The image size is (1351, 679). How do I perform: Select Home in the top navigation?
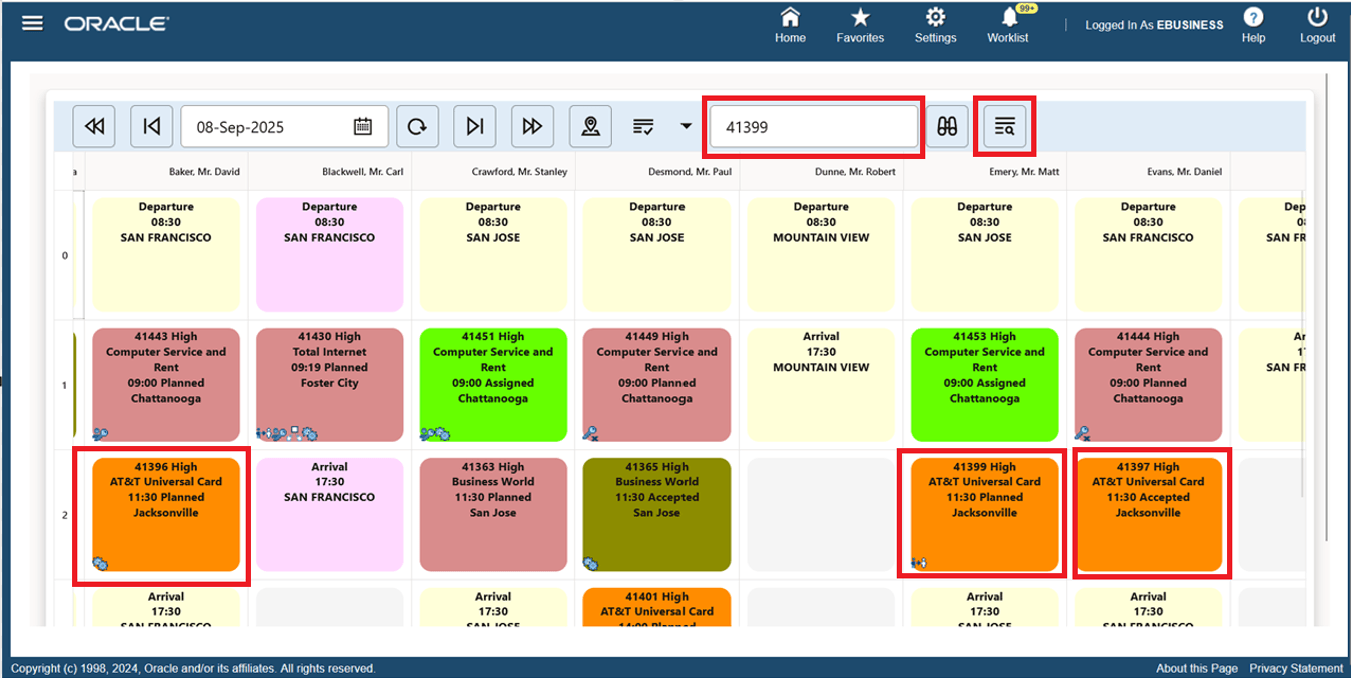click(790, 24)
